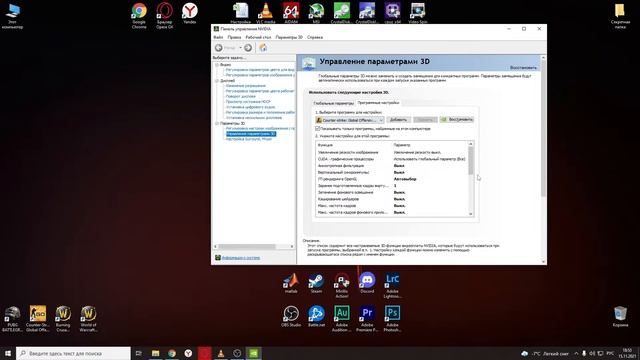Select Установка цифрового аудио tree item
The height and width of the screenshot is (360, 640).
250,107
